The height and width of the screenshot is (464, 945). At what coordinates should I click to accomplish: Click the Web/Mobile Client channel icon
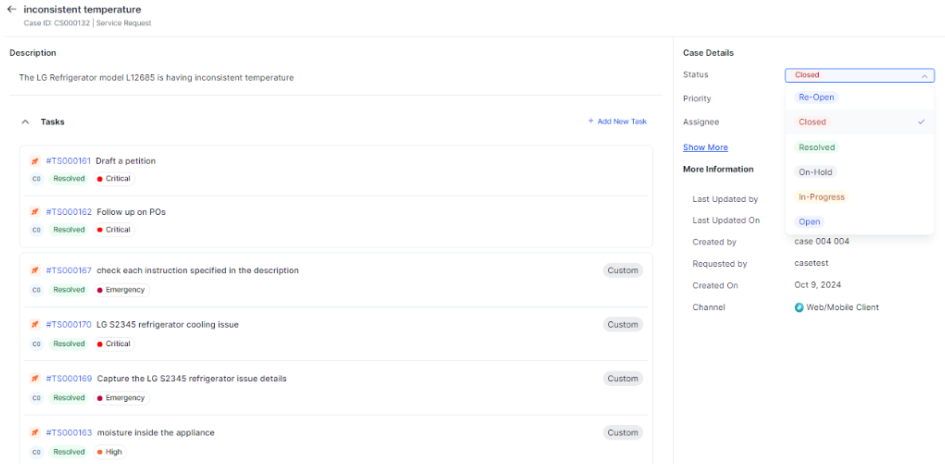pyautogui.click(x=799, y=307)
